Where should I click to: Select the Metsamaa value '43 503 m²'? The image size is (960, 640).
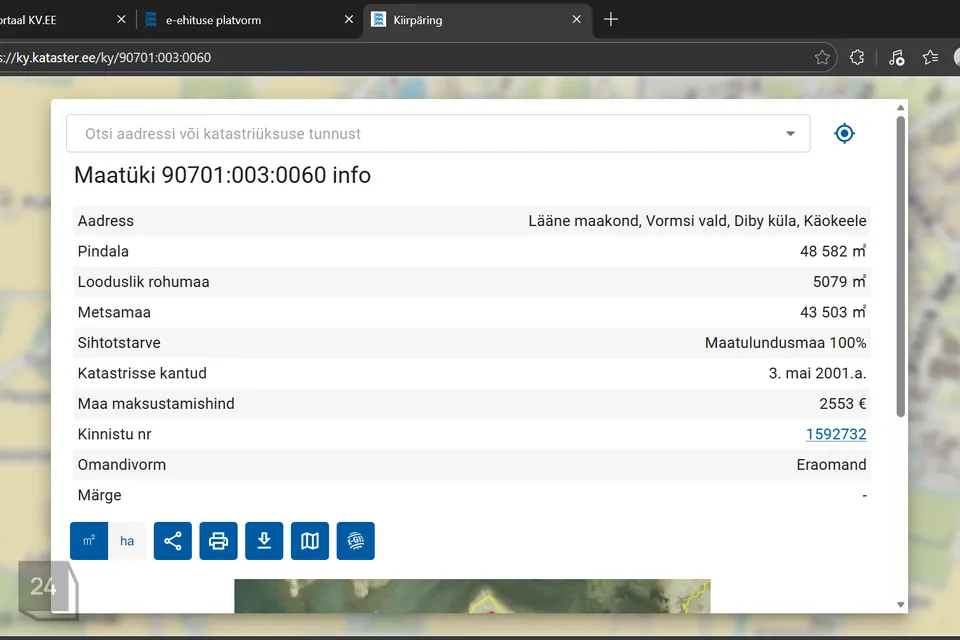pyautogui.click(x=833, y=312)
